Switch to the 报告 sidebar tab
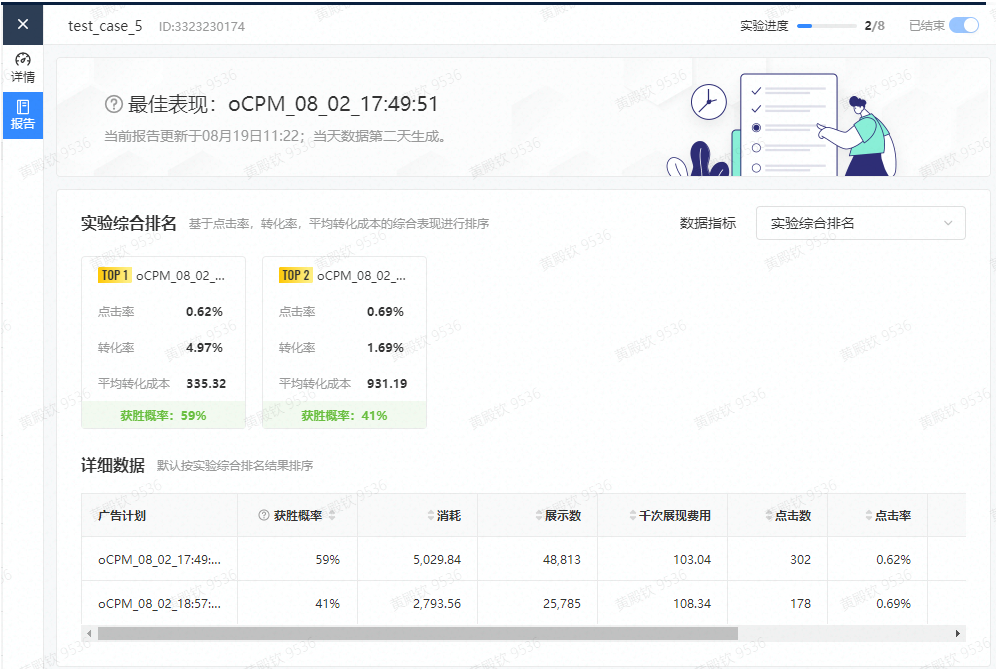This screenshot has height=669, width=996. 23,115
